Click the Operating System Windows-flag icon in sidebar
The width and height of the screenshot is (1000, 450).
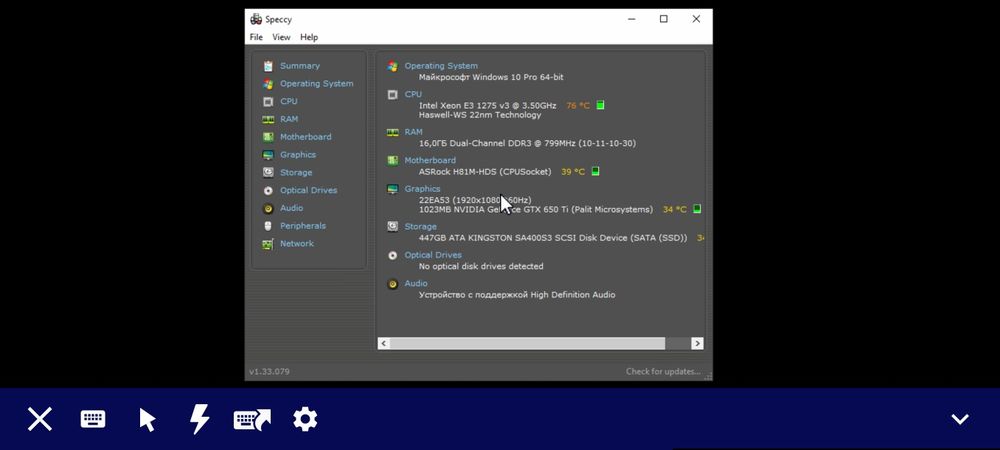[268, 83]
